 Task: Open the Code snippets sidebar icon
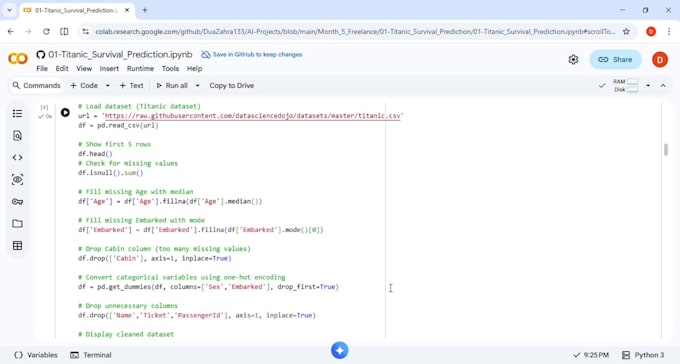point(17,157)
